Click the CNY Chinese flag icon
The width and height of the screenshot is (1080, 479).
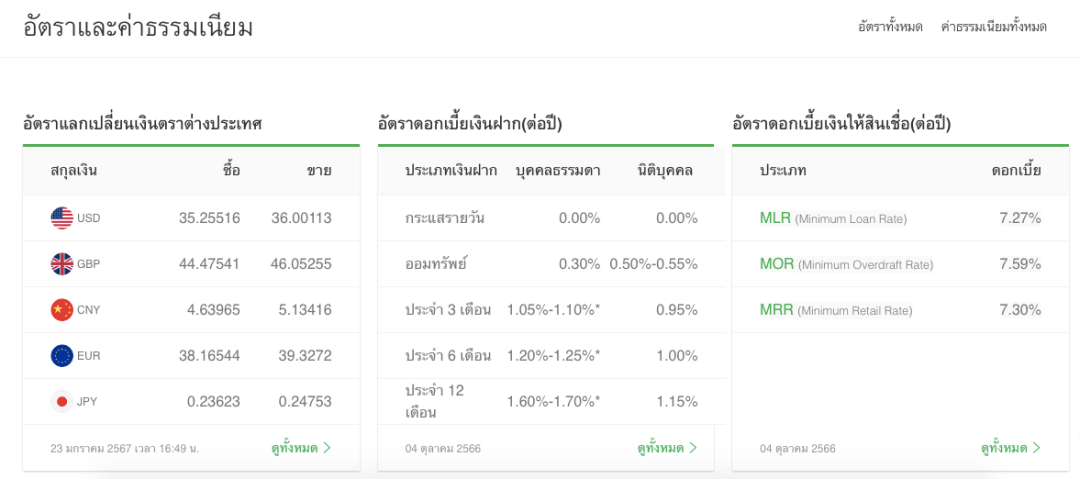(62, 310)
